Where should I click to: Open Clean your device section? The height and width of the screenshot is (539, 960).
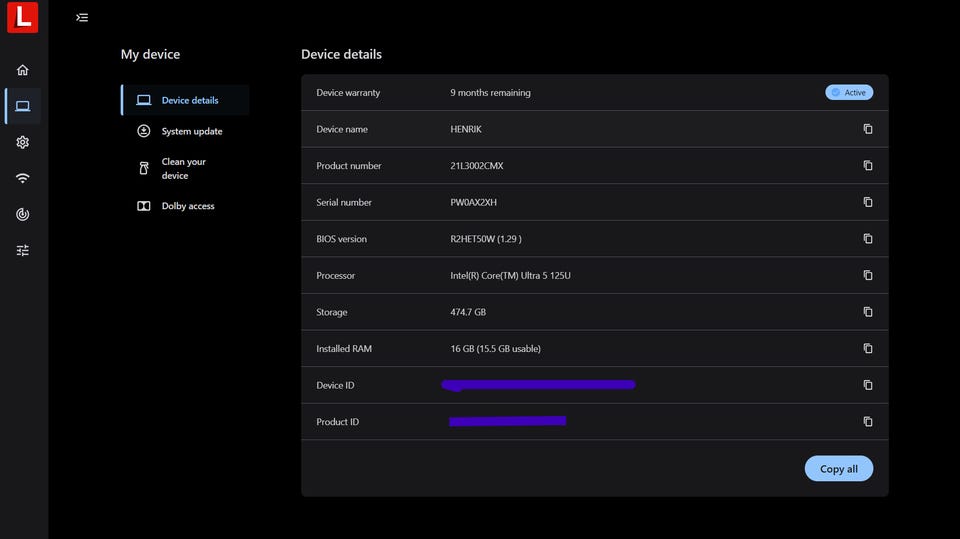[186, 168]
